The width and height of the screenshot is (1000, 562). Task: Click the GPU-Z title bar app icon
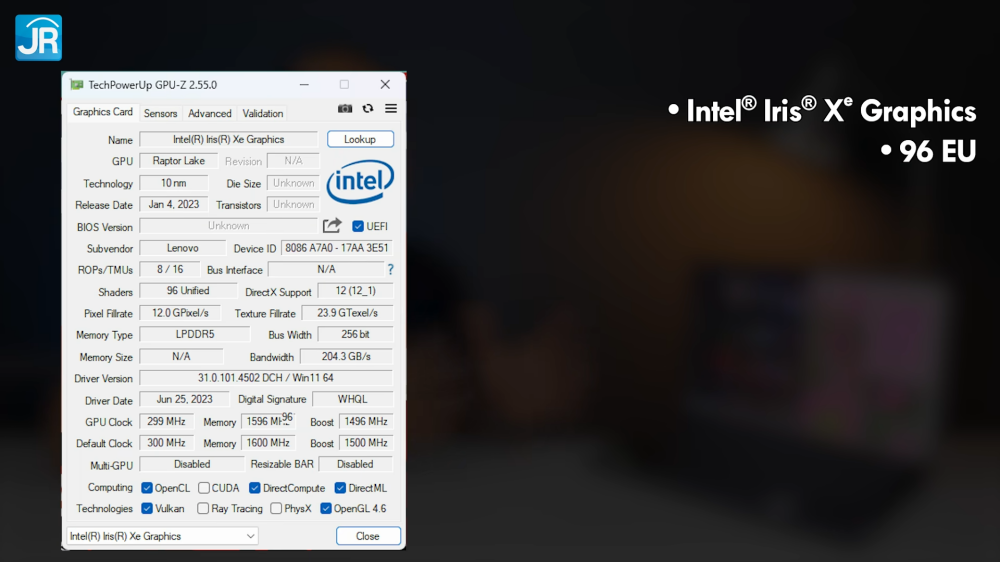click(77, 85)
